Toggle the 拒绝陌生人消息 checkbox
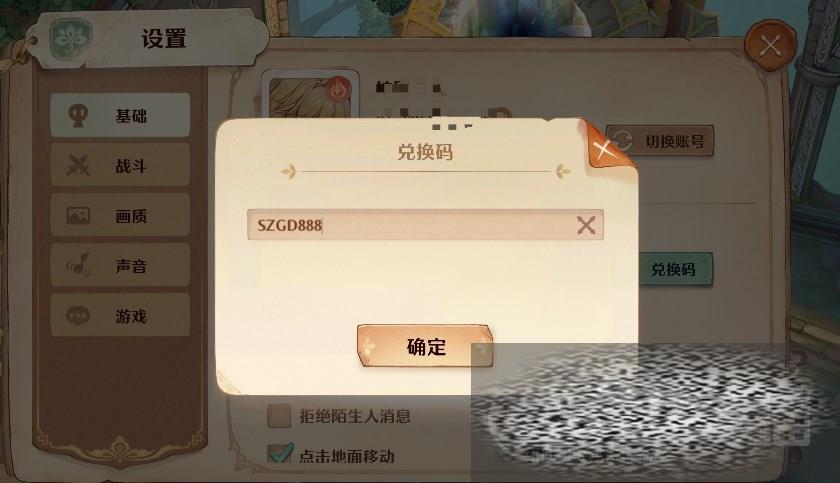Viewport: 840px width, 483px height. 279,416
